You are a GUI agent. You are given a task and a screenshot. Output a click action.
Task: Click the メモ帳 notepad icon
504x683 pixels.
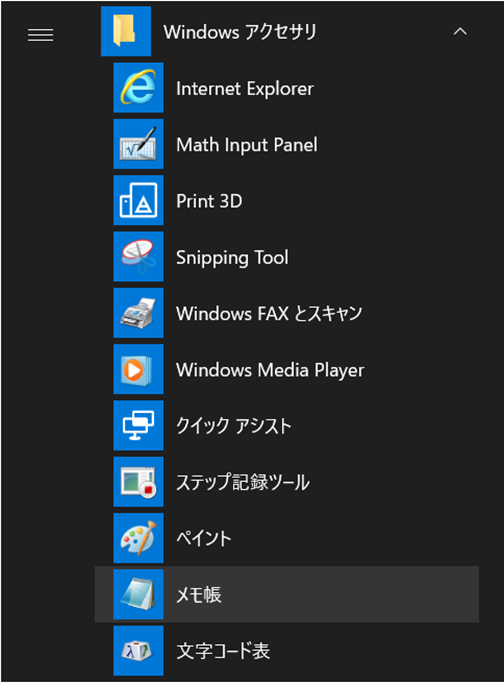[139, 594]
